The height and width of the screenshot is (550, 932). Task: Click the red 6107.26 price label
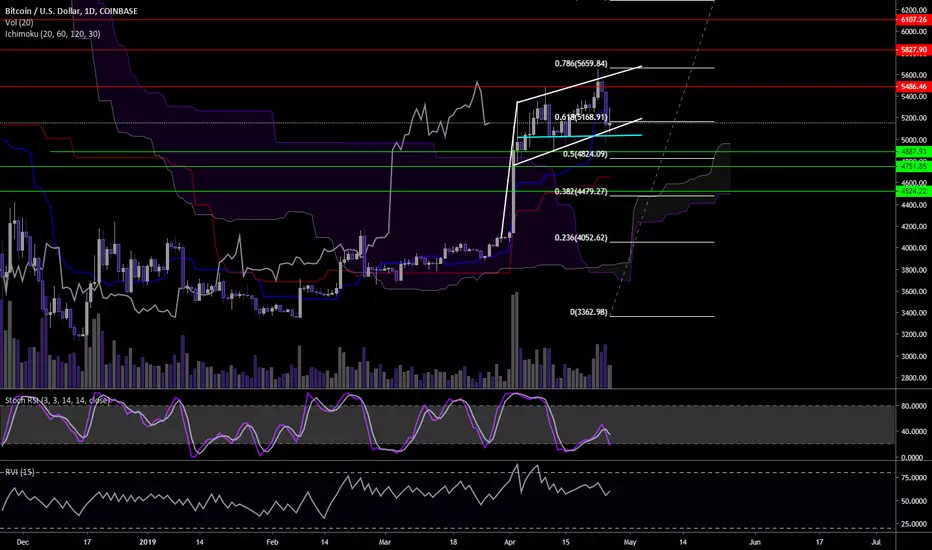tap(913, 20)
